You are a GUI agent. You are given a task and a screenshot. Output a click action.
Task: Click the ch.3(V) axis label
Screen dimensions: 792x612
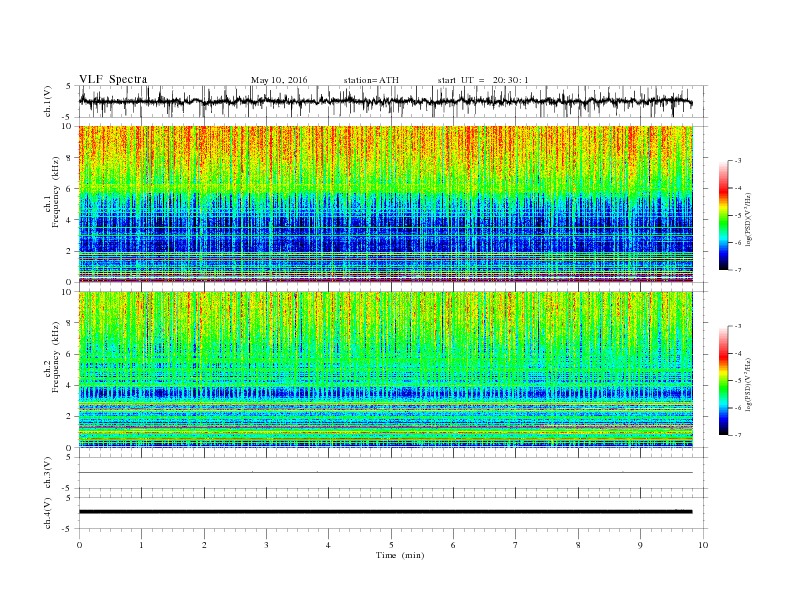pyautogui.click(x=48, y=472)
